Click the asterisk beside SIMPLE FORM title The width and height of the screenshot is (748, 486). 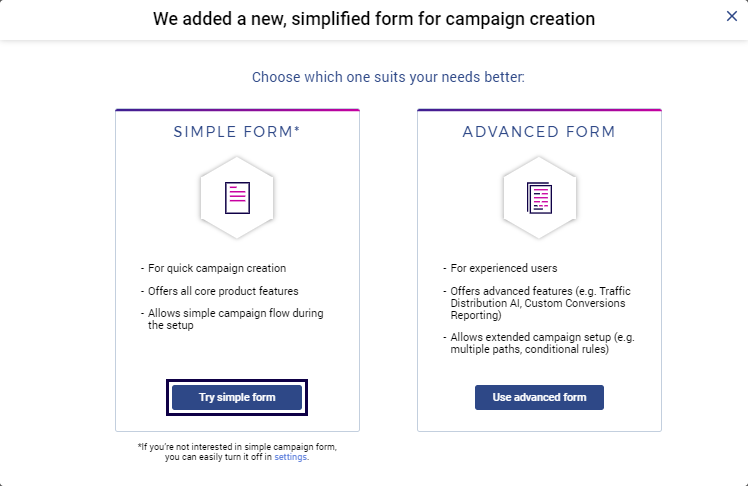(x=297, y=130)
